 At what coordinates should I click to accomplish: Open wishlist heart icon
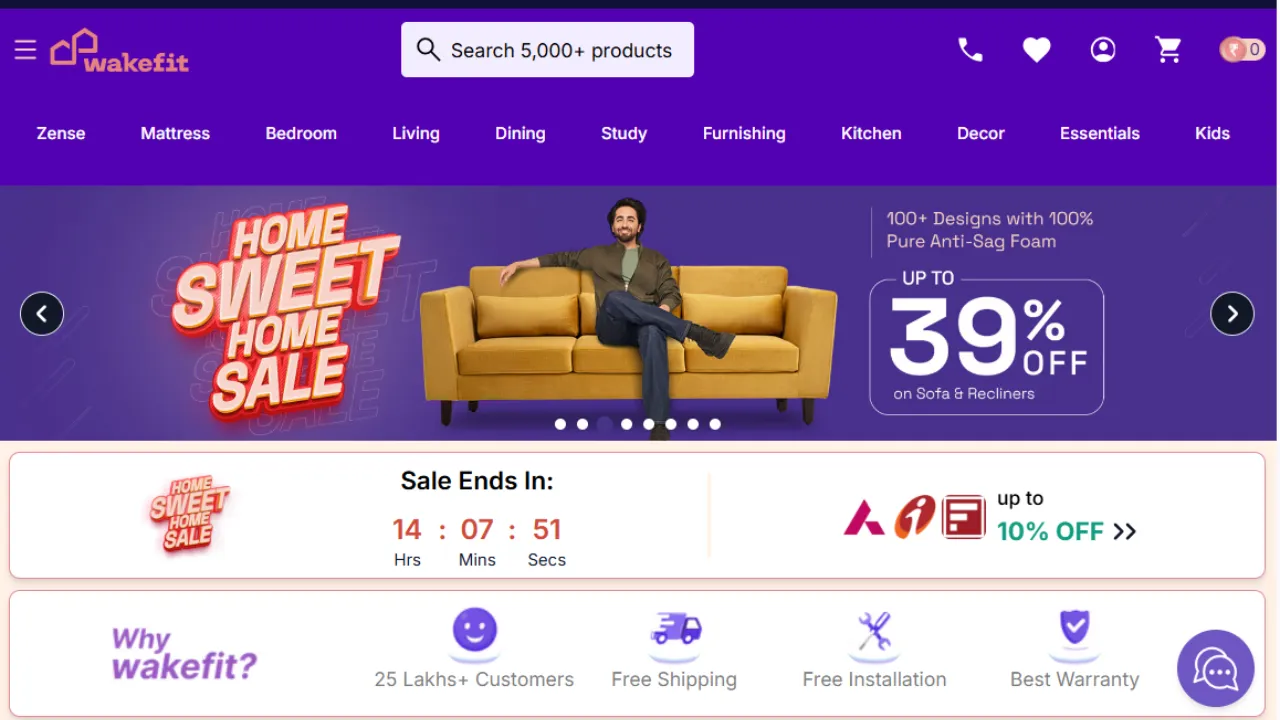tap(1036, 50)
